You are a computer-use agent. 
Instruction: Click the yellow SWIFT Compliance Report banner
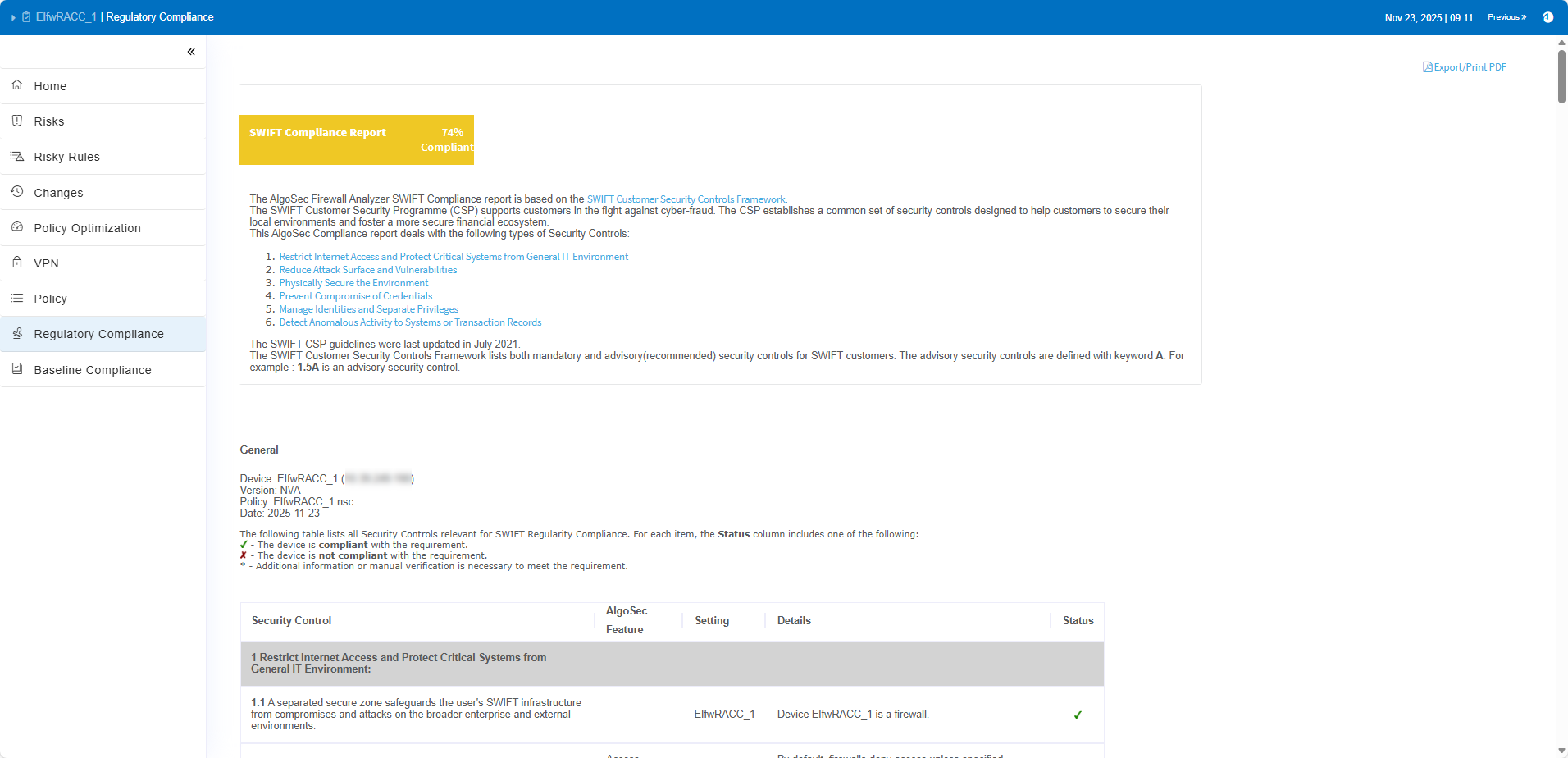(x=356, y=139)
